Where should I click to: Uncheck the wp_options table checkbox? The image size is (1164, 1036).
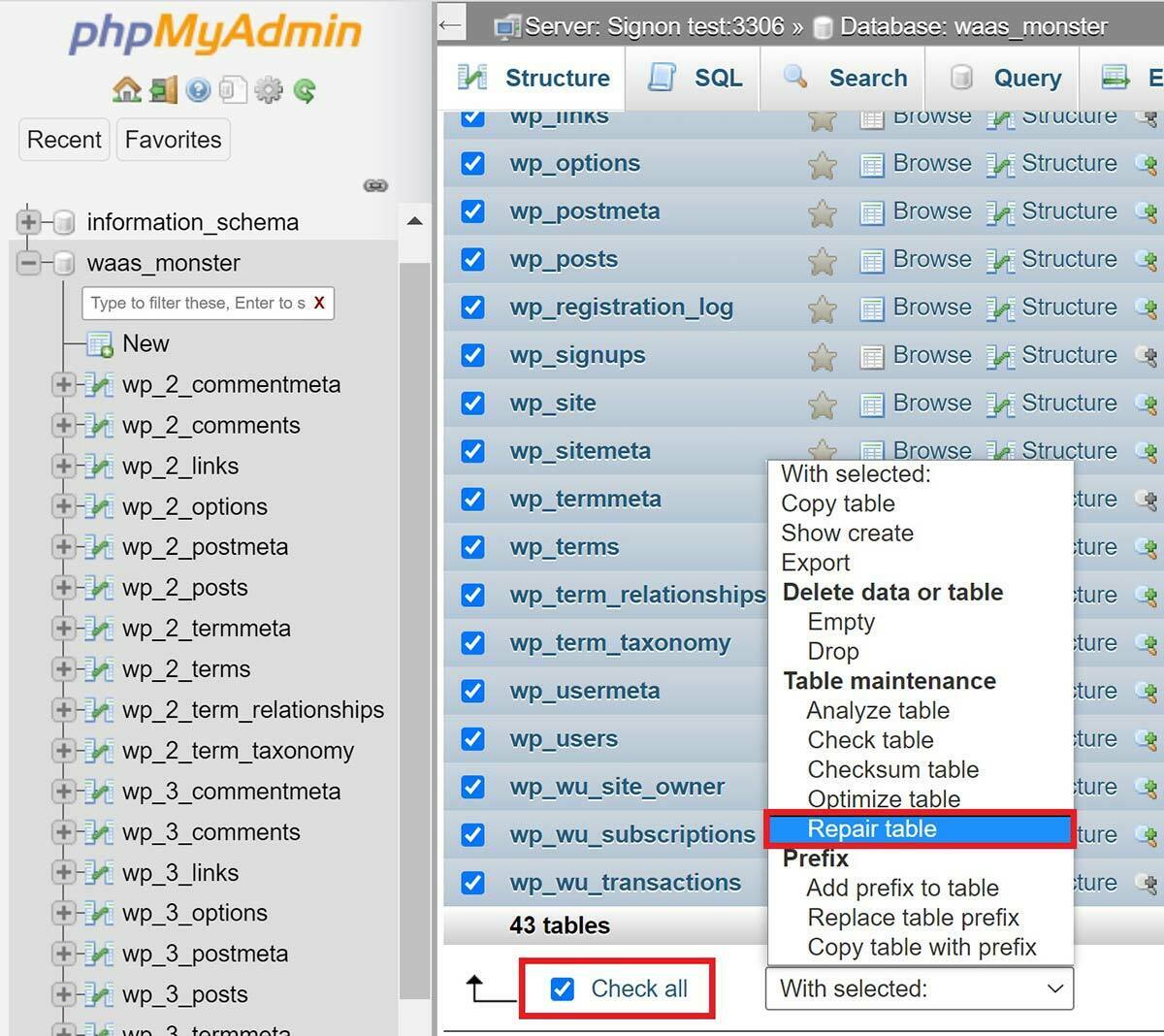(x=472, y=163)
